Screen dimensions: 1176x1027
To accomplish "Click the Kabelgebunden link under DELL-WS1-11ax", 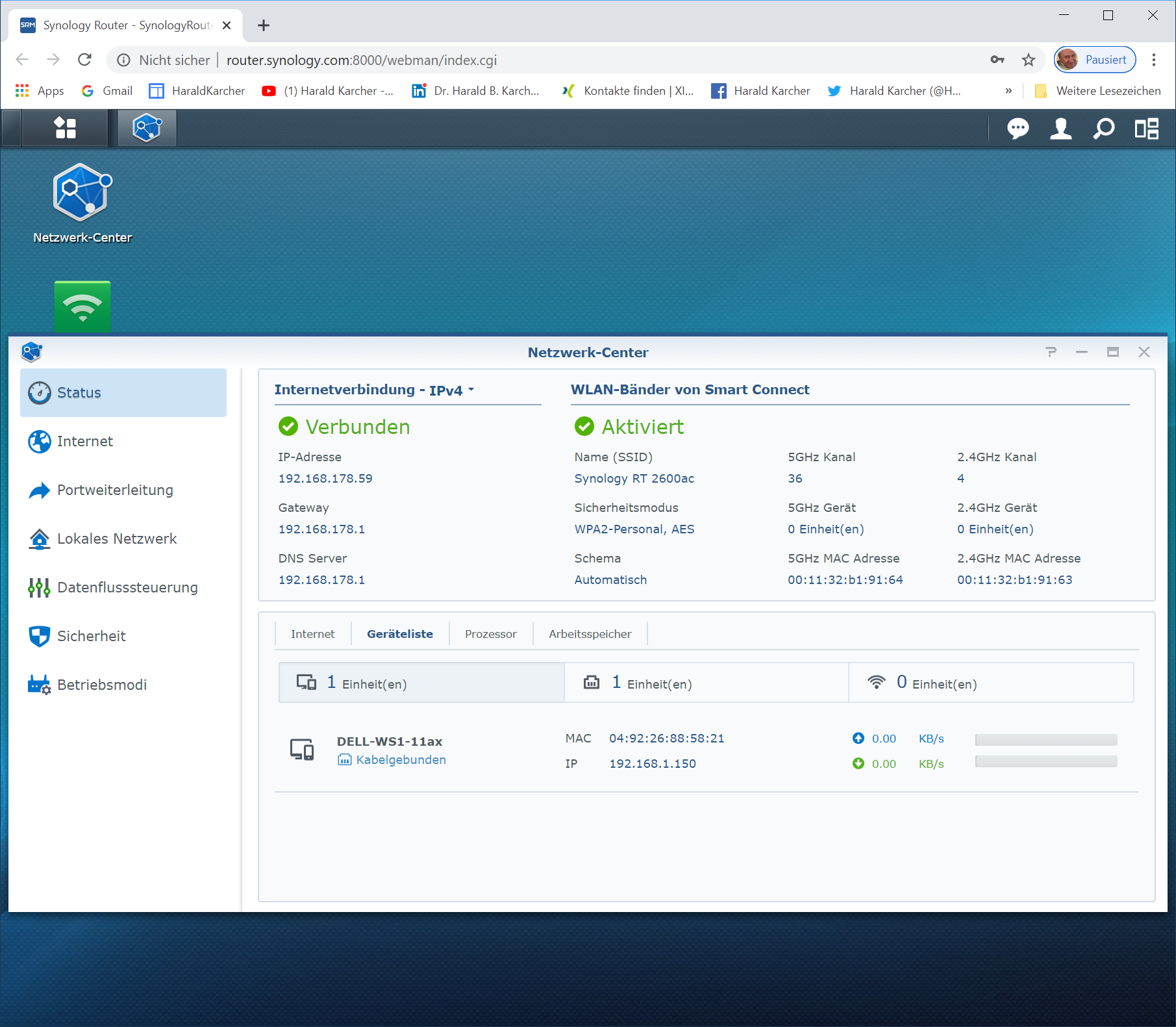I will (x=400, y=760).
